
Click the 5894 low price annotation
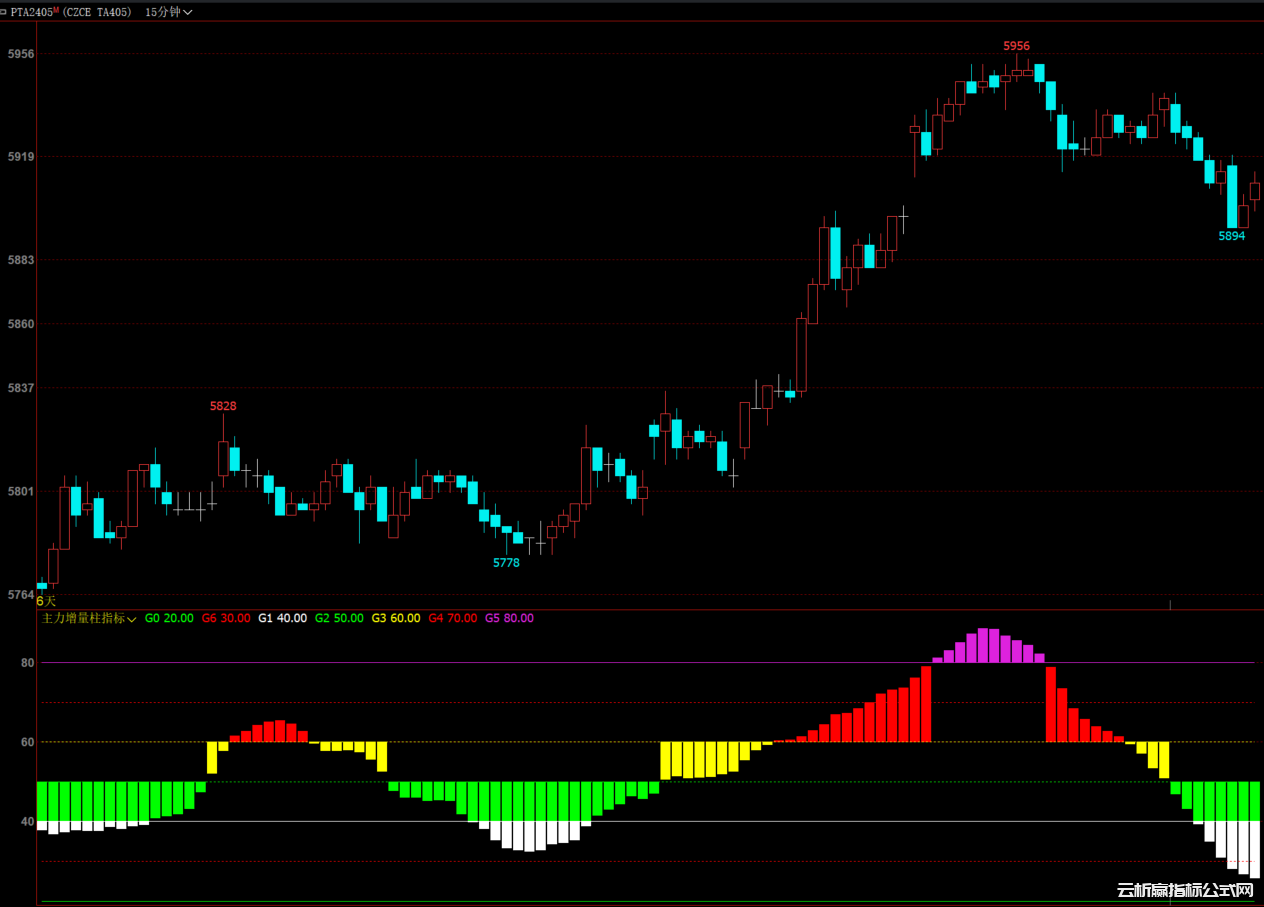[x=1231, y=236]
